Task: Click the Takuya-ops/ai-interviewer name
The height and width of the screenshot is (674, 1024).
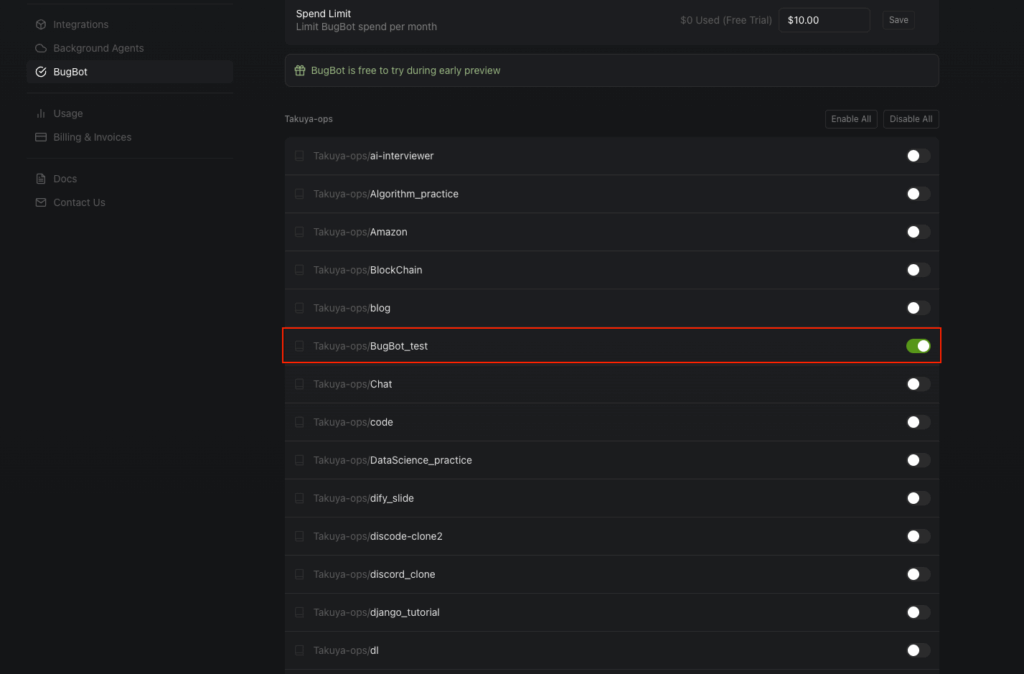Action: [x=374, y=156]
